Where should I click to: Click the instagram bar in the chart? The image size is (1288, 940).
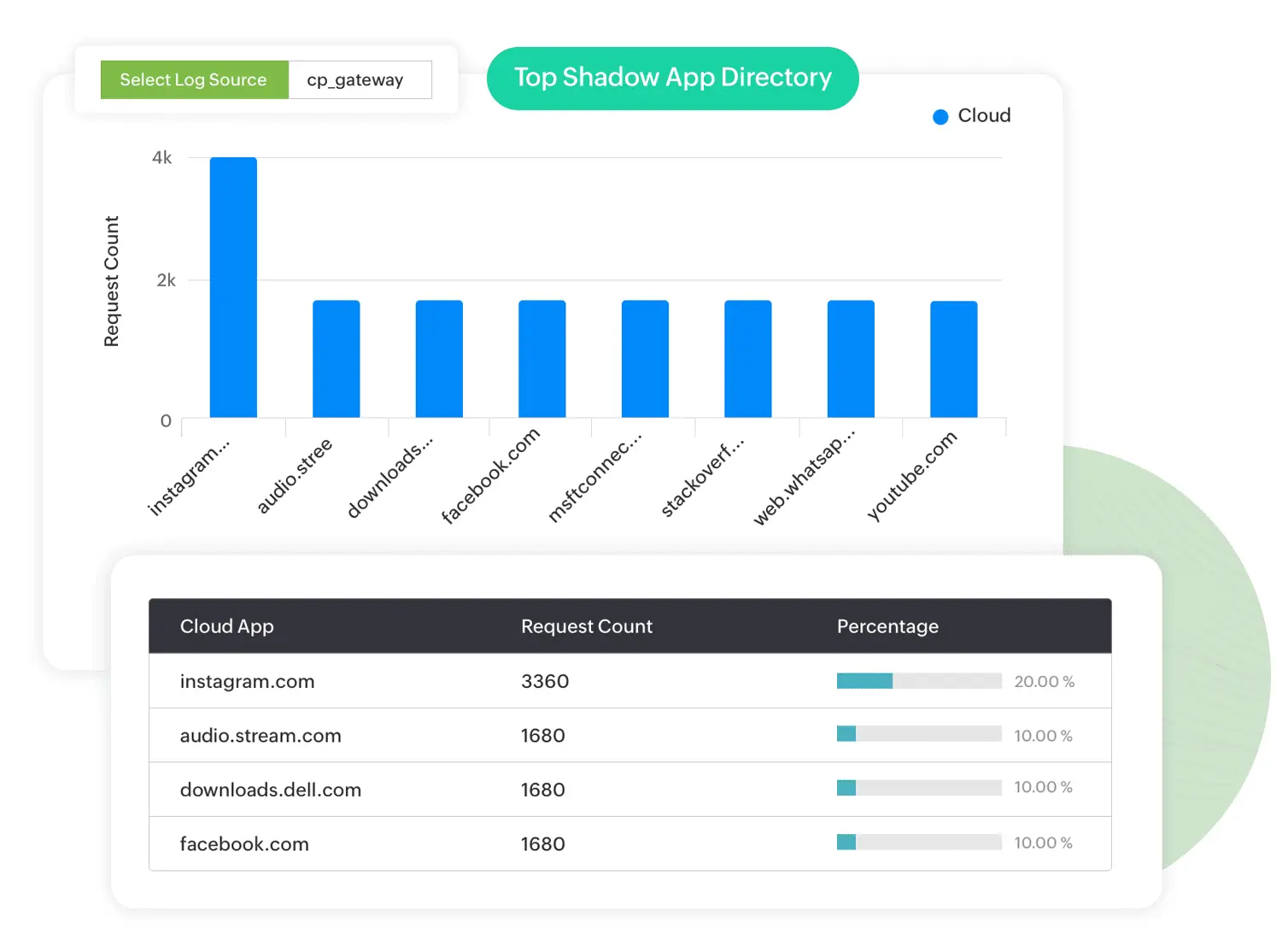233,287
